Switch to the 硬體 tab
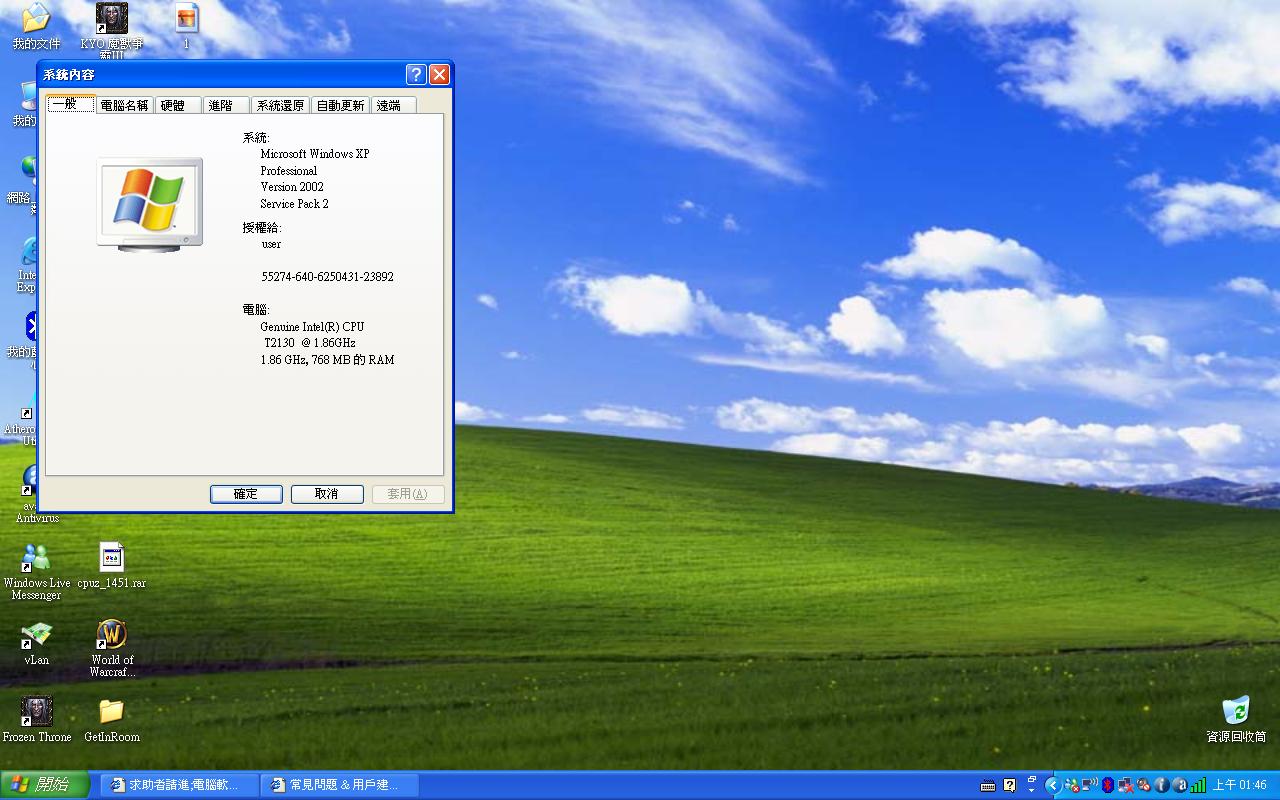 pyautogui.click(x=173, y=105)
